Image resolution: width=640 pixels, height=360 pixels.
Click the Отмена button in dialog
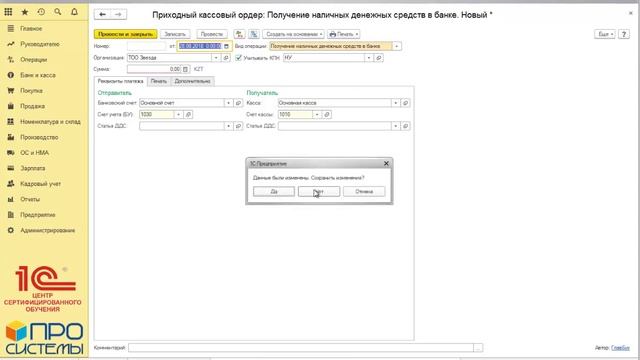click(364, 191)
